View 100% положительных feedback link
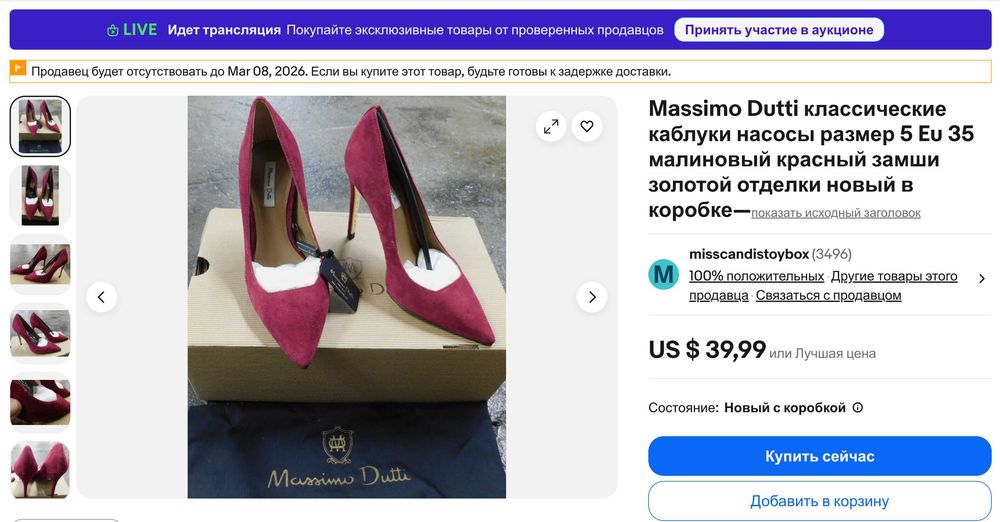 [756, 276]
